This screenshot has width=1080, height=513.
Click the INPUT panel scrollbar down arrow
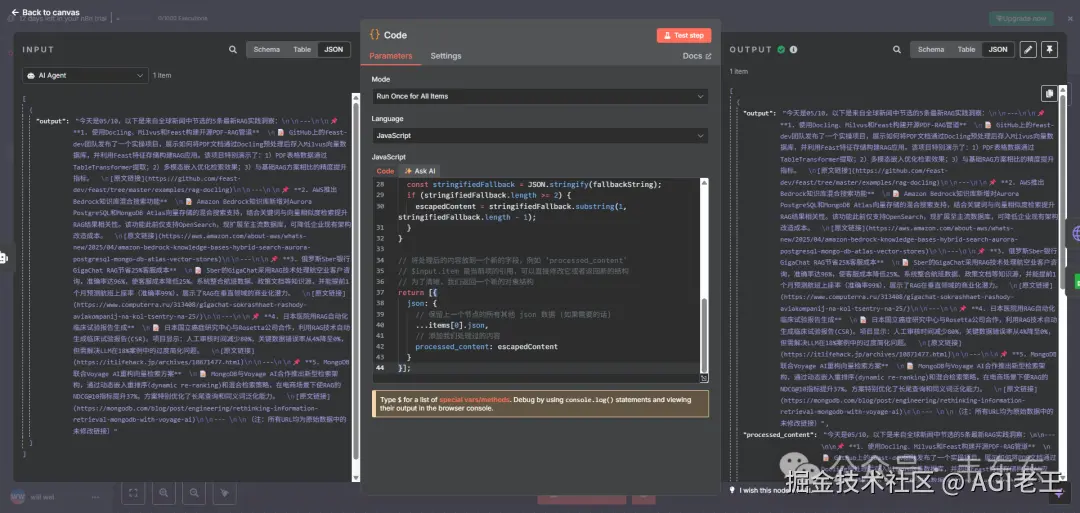[356, 477]
